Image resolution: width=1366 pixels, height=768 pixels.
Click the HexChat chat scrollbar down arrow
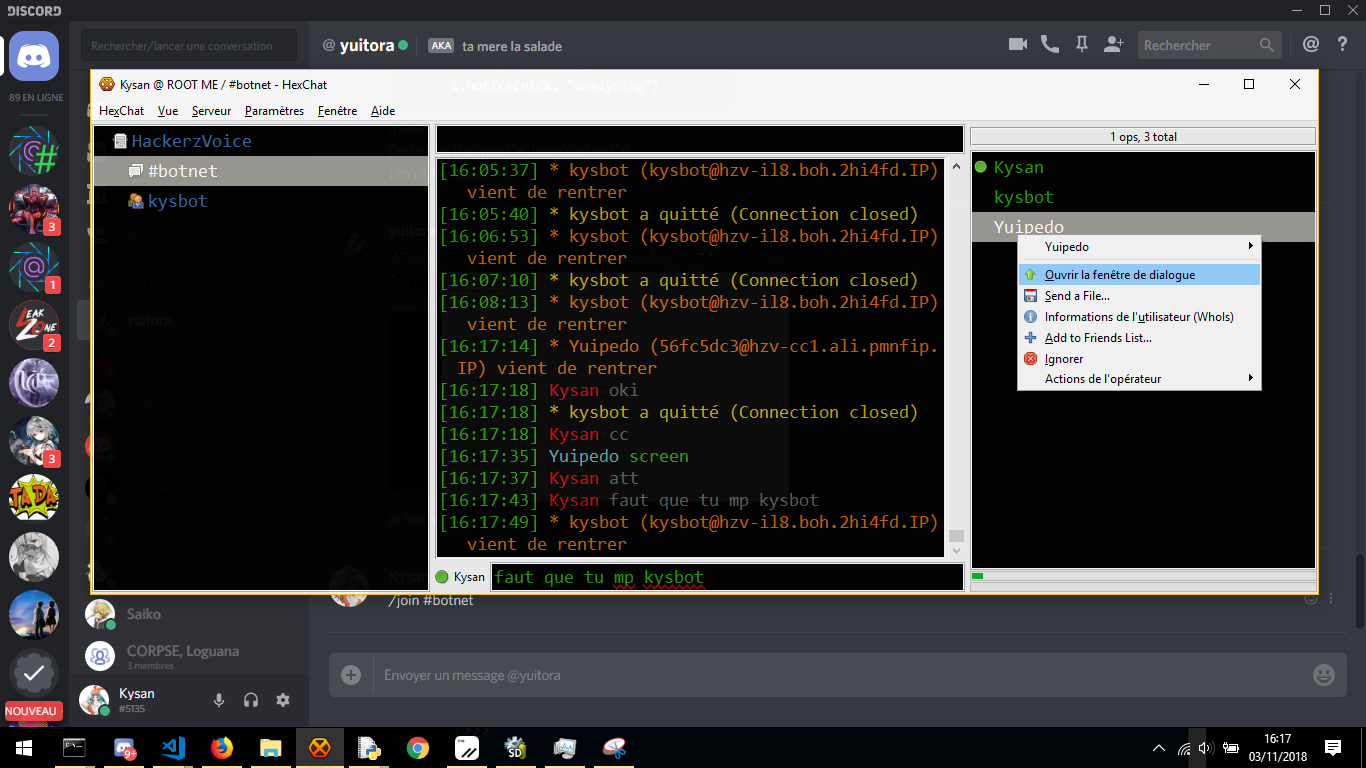click(956, 551)
